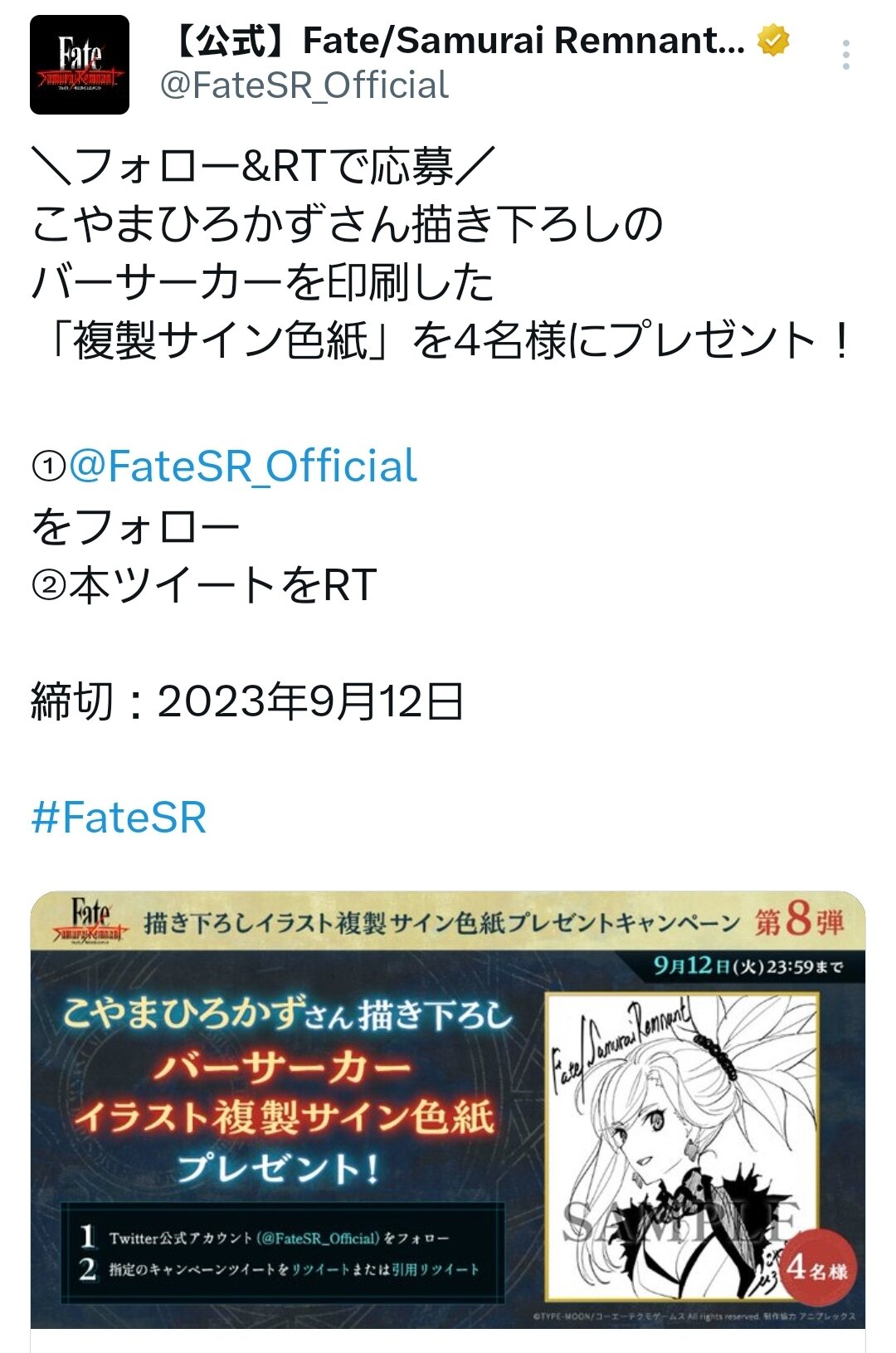Tap the 9月12日(火)23:59まで deadline tag
The height and width of the screenshot is (1353, 896).
[748, 966]
